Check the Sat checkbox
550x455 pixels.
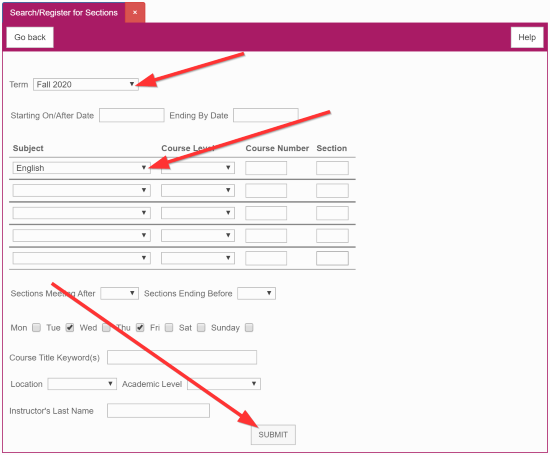201,328
